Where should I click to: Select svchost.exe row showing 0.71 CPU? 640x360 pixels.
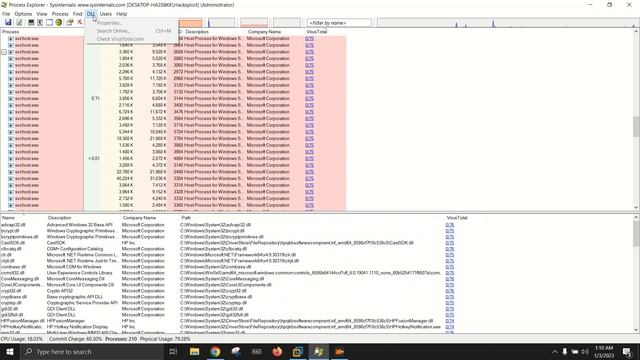click(x=173, y=98)
